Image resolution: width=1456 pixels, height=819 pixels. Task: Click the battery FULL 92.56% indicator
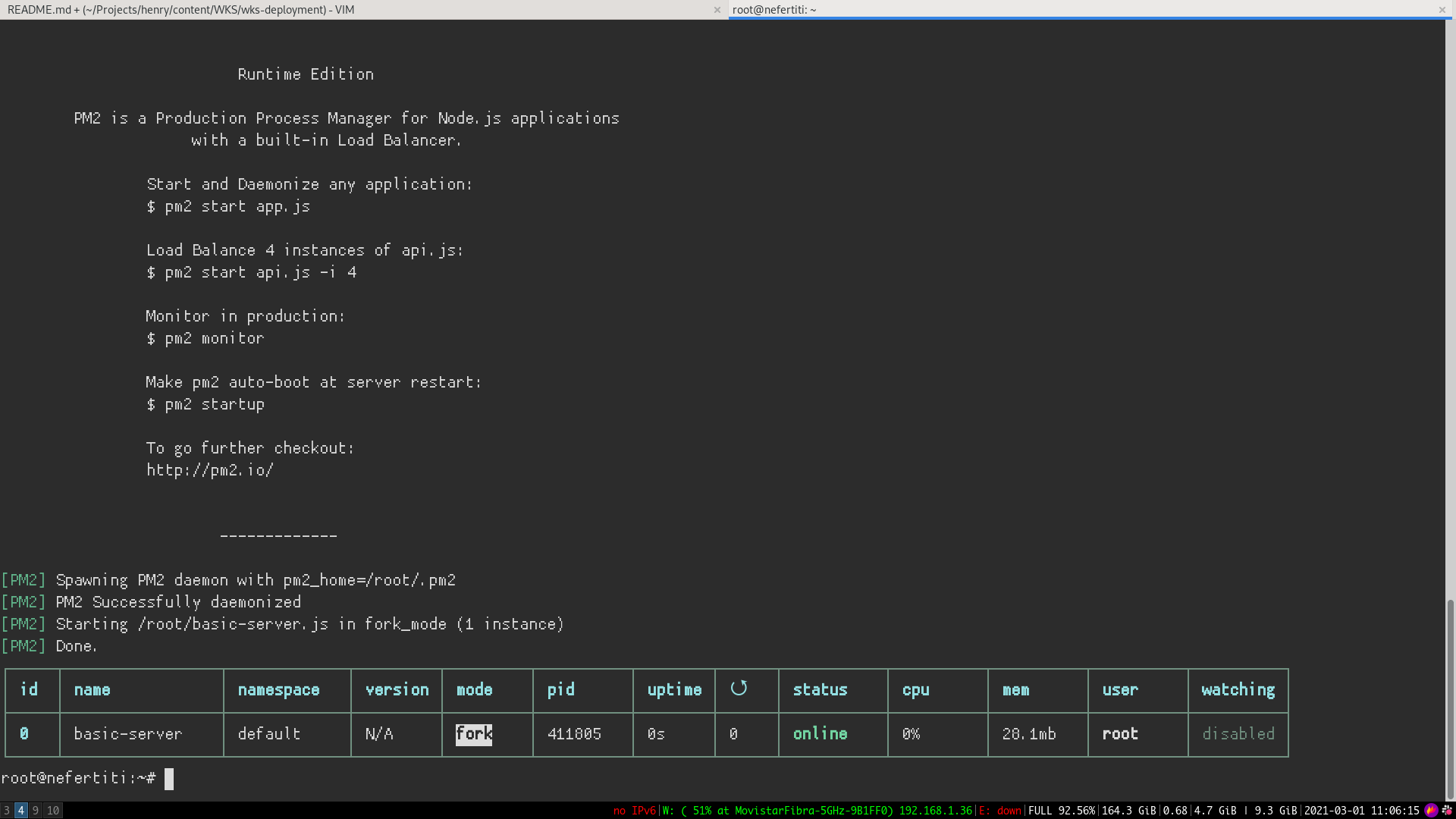point(1061,811)
